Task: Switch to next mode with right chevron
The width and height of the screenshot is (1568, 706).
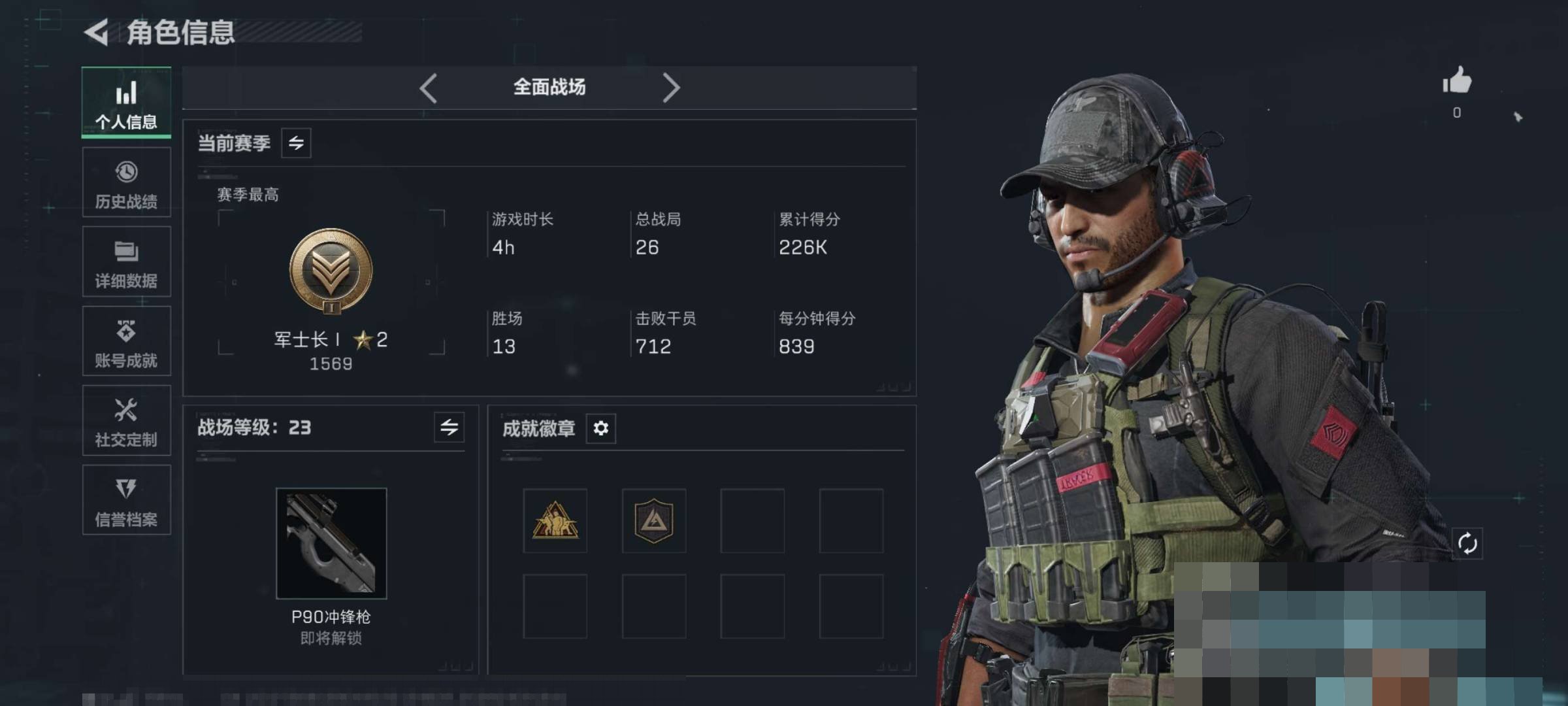Action: [671, 88]
